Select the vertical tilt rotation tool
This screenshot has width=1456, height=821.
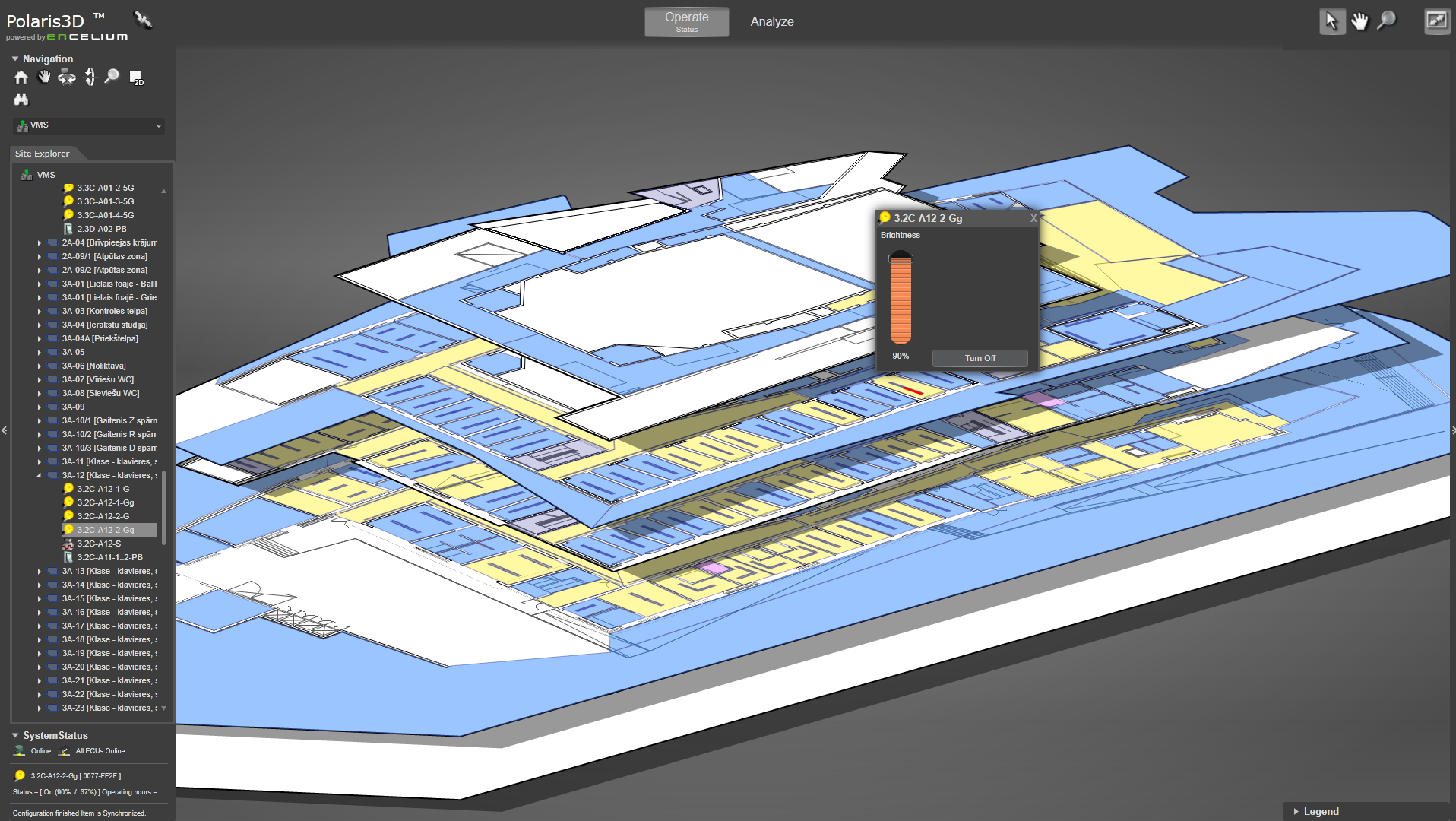click(90, 77)
